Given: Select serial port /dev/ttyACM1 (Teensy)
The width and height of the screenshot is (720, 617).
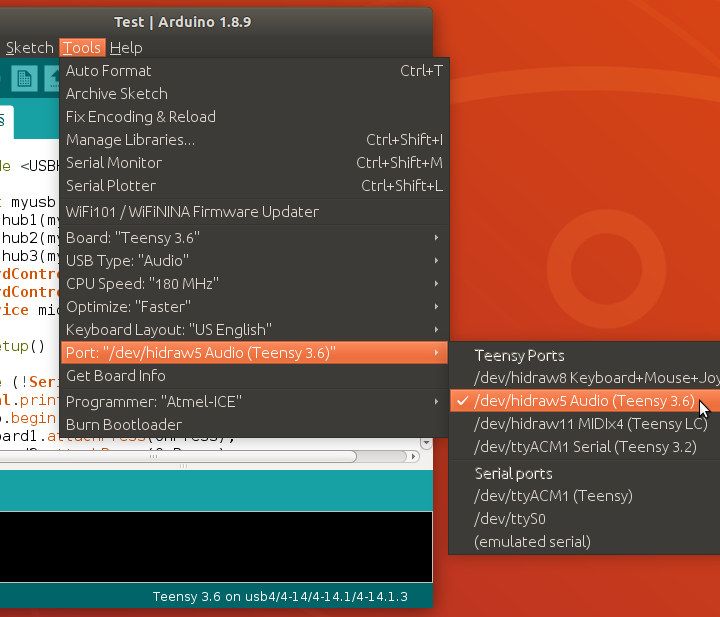Looking at the screenshot, I should coord(585,496).
